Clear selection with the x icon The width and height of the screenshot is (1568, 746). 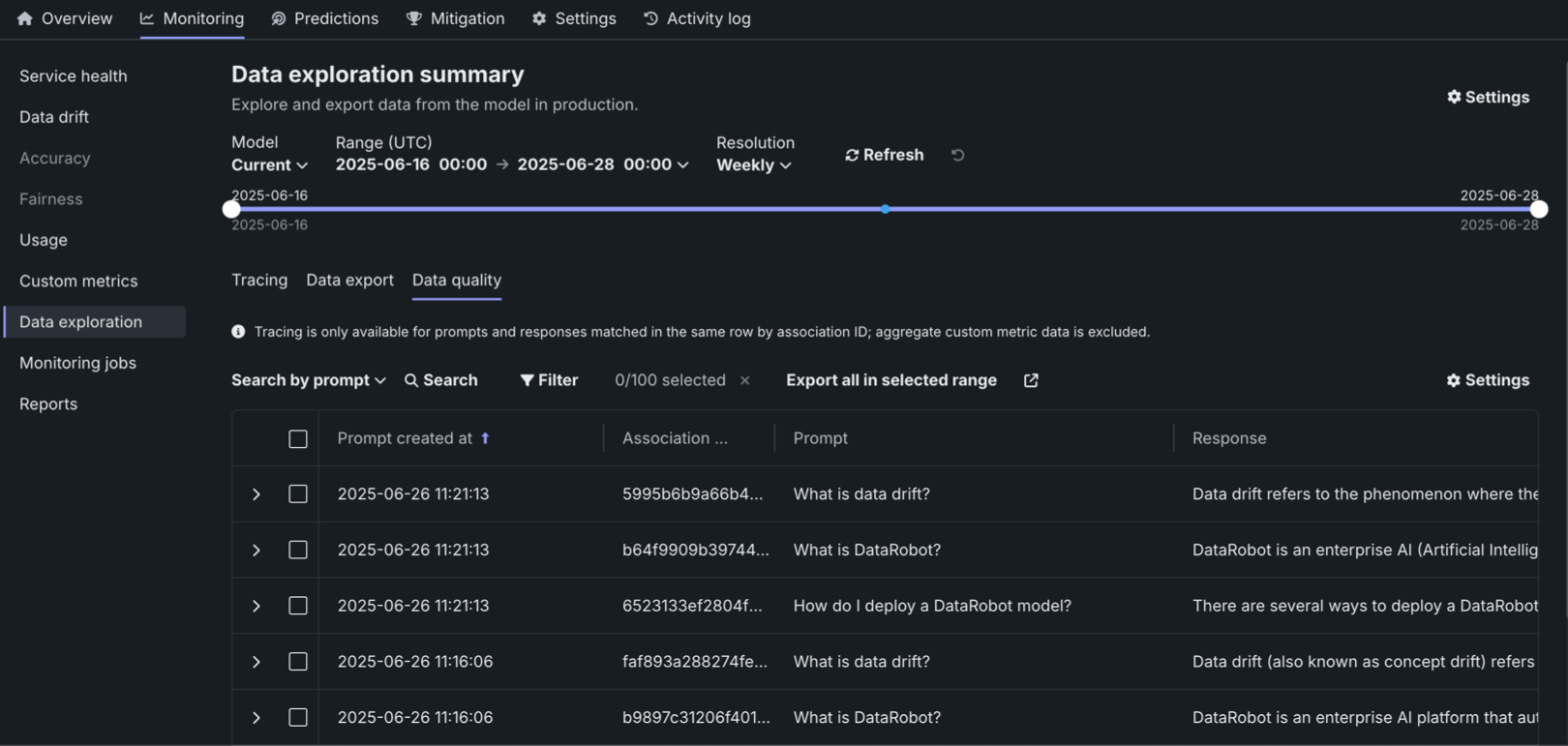click(745, 380)
